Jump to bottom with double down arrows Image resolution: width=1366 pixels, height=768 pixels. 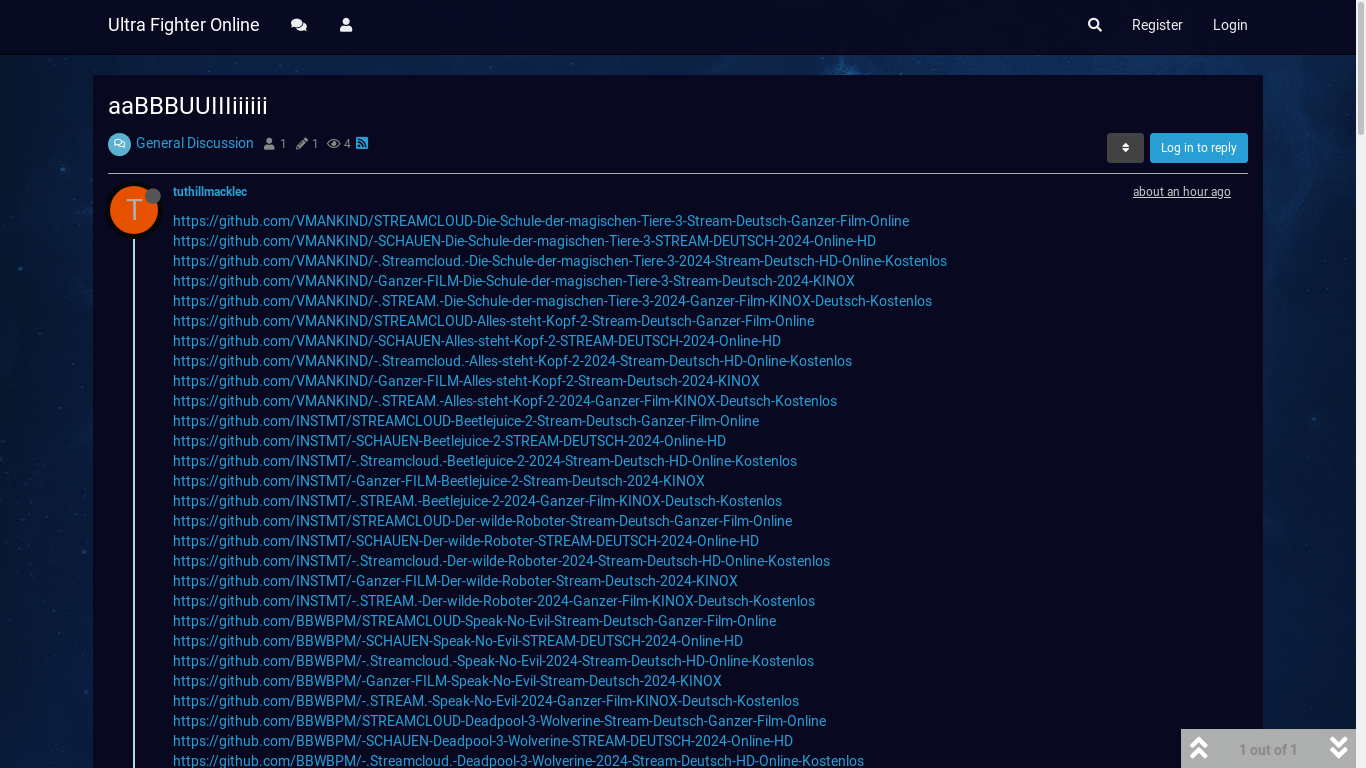coord(1339,748)
